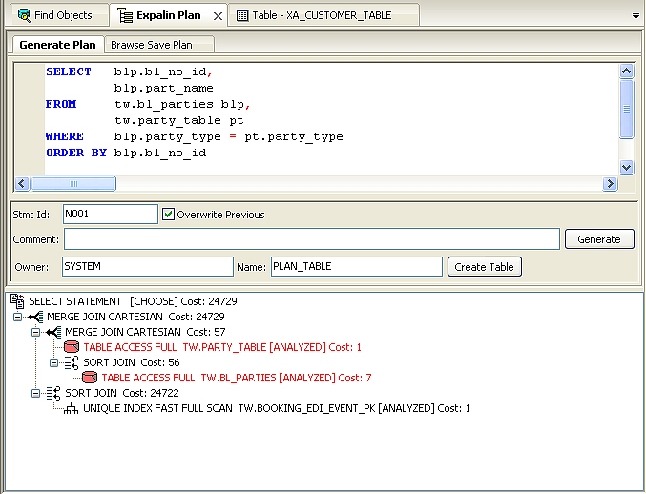
Task: Click the red TW.PARTY_TABLE table access icon
Action: (71, 347)
